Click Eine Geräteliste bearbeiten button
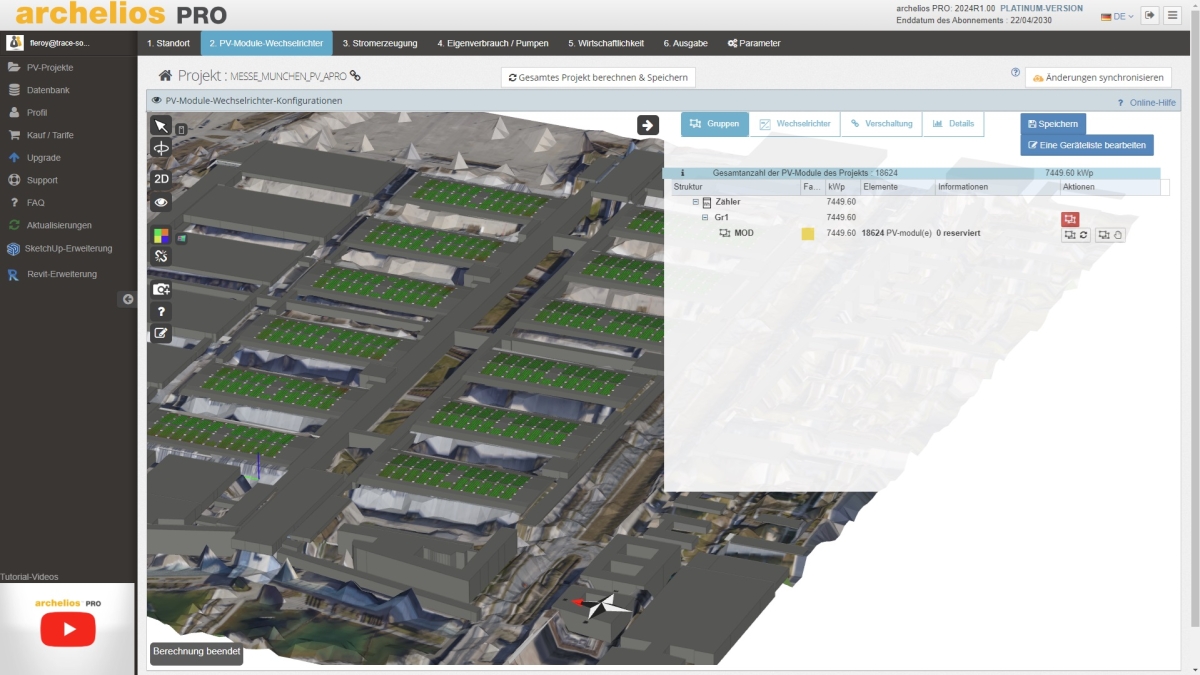1200x675 pixels. click(1087, 146)
